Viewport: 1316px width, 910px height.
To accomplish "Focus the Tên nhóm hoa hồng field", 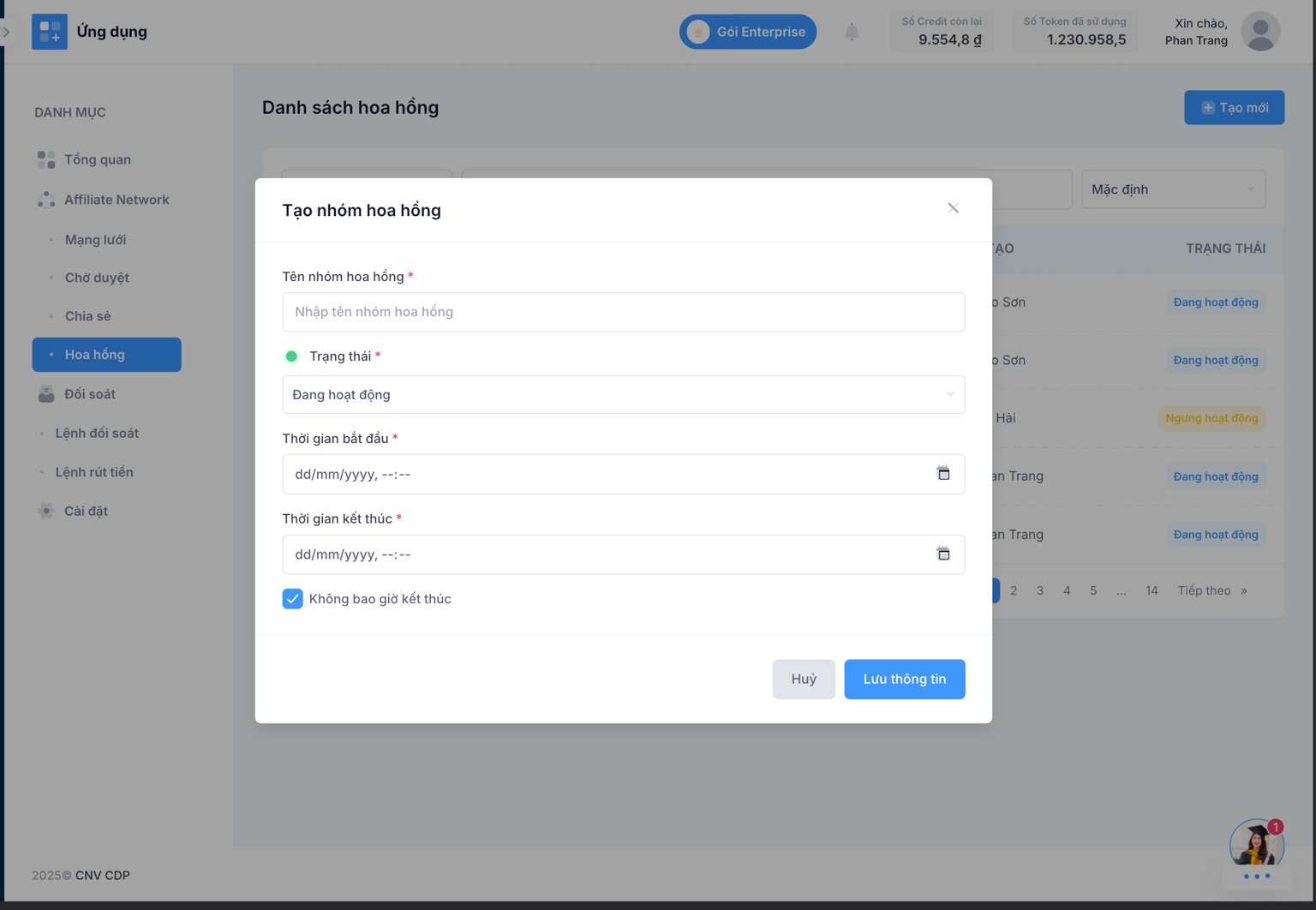I will tap(623, 312).
